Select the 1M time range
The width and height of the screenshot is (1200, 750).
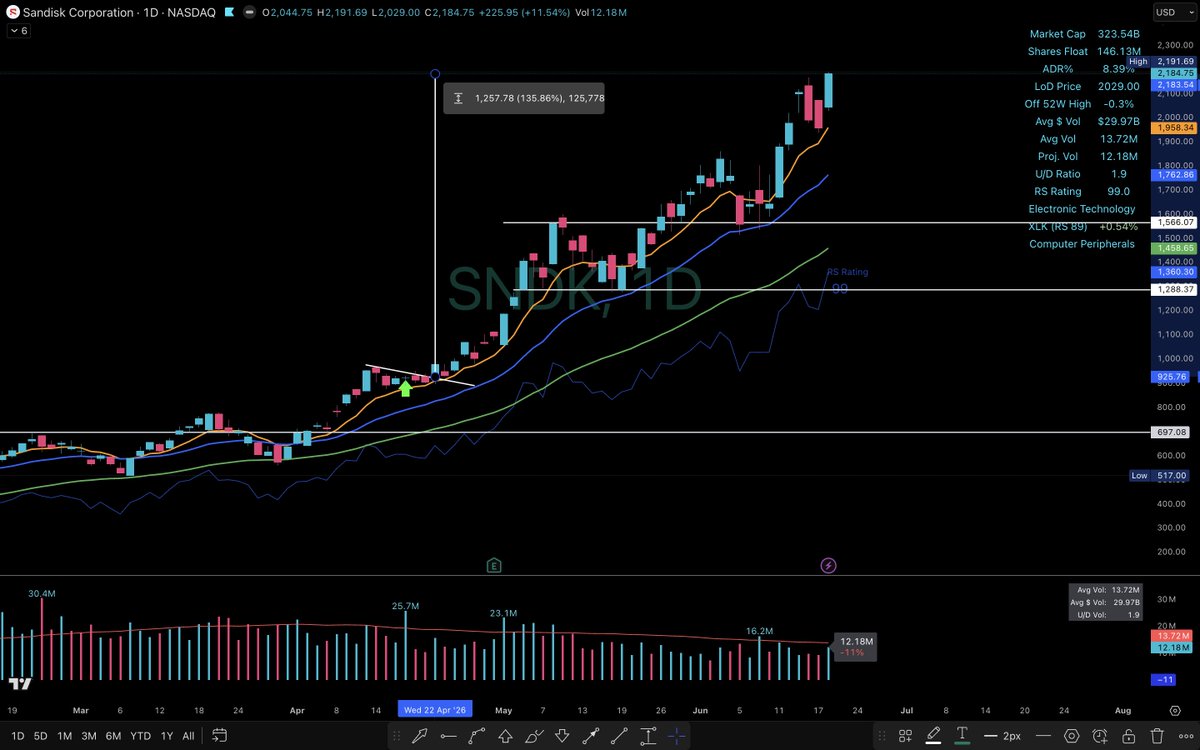(64, 736)
